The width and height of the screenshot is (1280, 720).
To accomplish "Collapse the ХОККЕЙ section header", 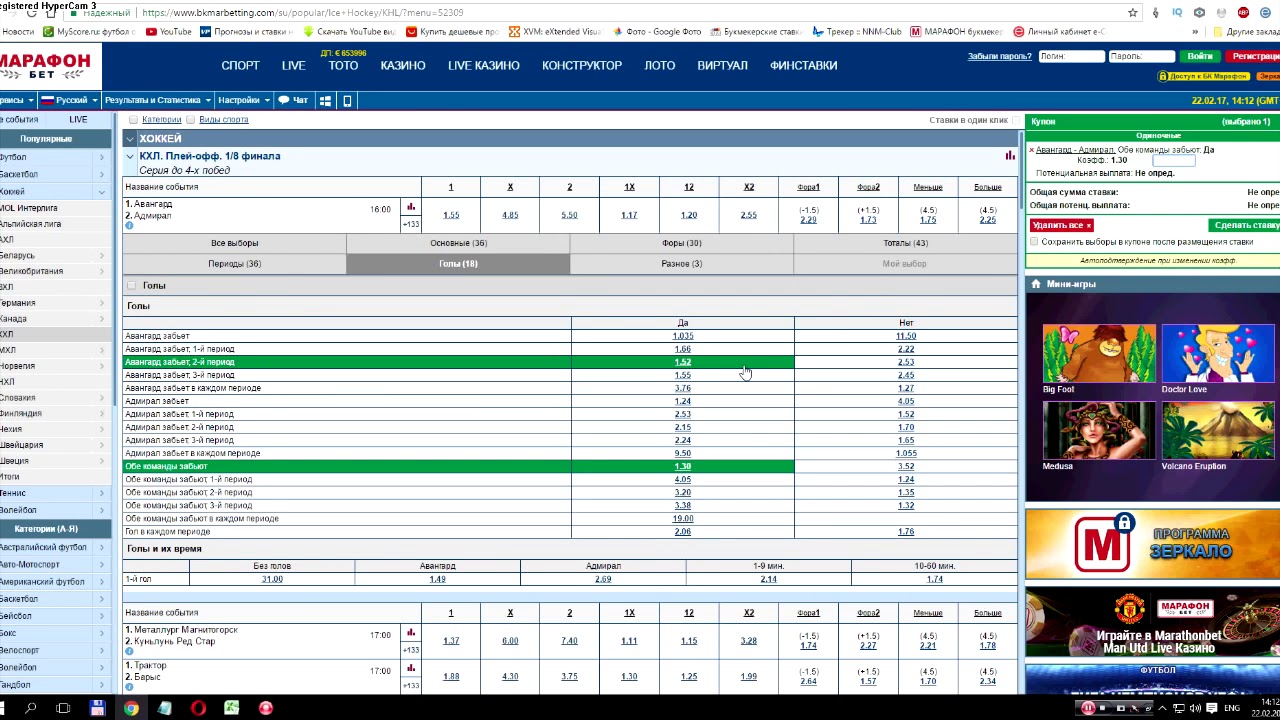I will [130, 139].
